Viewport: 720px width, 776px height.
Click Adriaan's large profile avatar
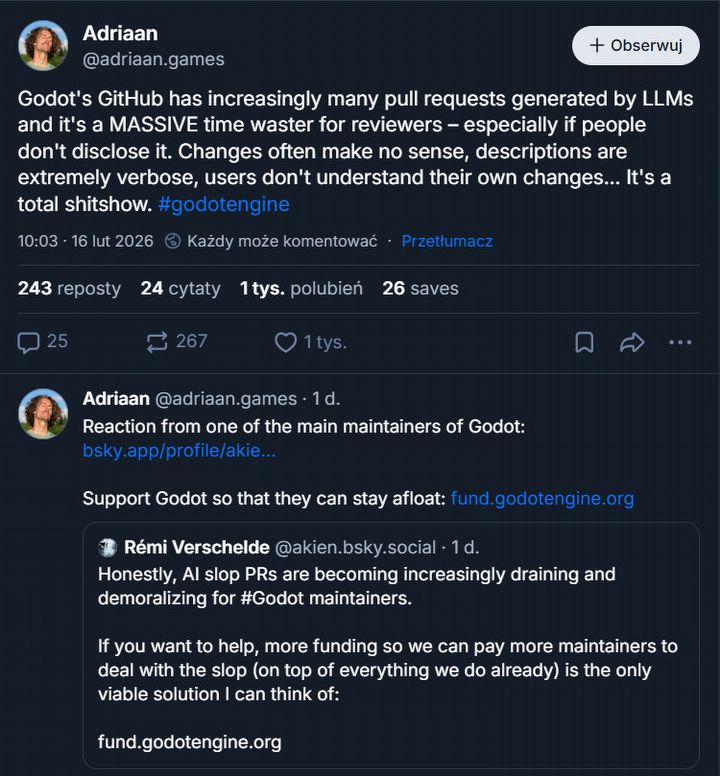point(43,46)
